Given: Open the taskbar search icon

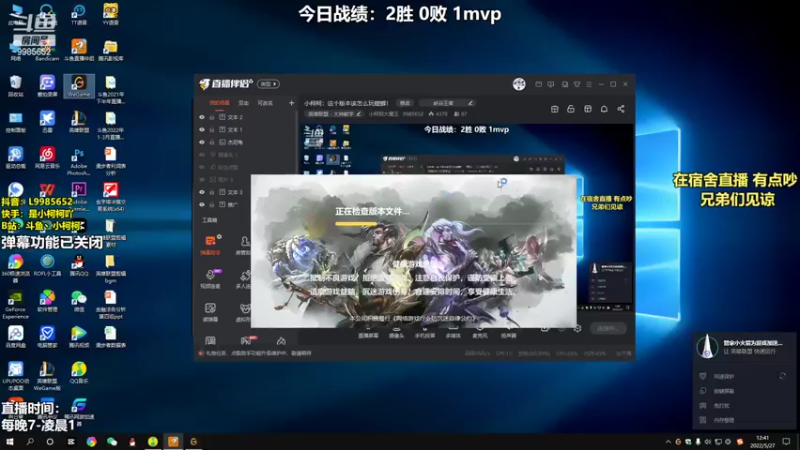Looking at the screenshot, I should [30, 442].
